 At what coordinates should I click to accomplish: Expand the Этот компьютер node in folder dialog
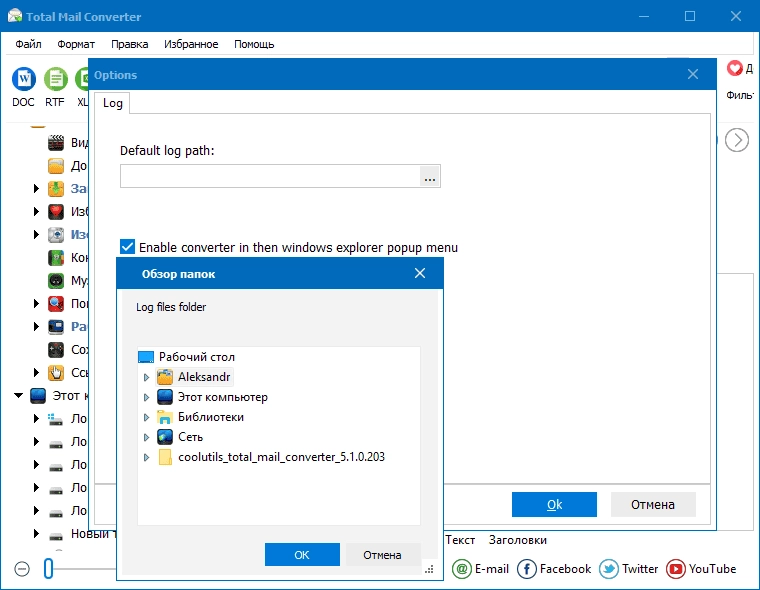tap(146, 397)
